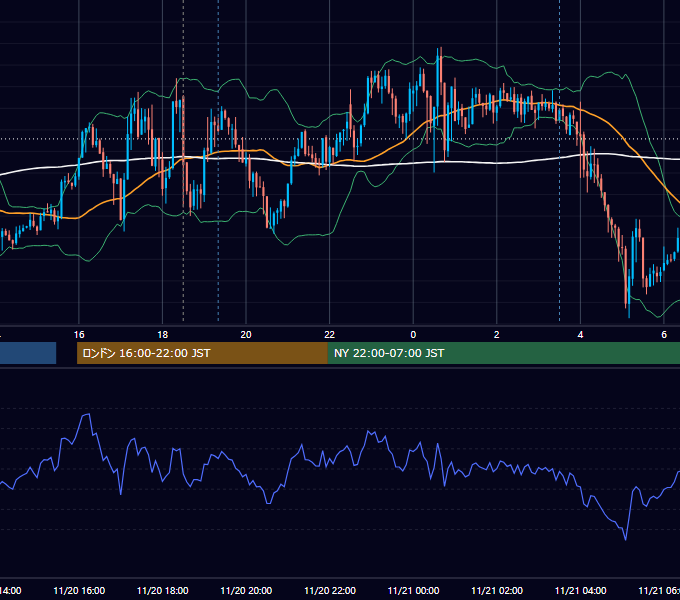The width and height of the screenshot is (680, 600).
Task: Click the 4 hour label under the chart
Action: pyautogui.click(x=580, y=335)
